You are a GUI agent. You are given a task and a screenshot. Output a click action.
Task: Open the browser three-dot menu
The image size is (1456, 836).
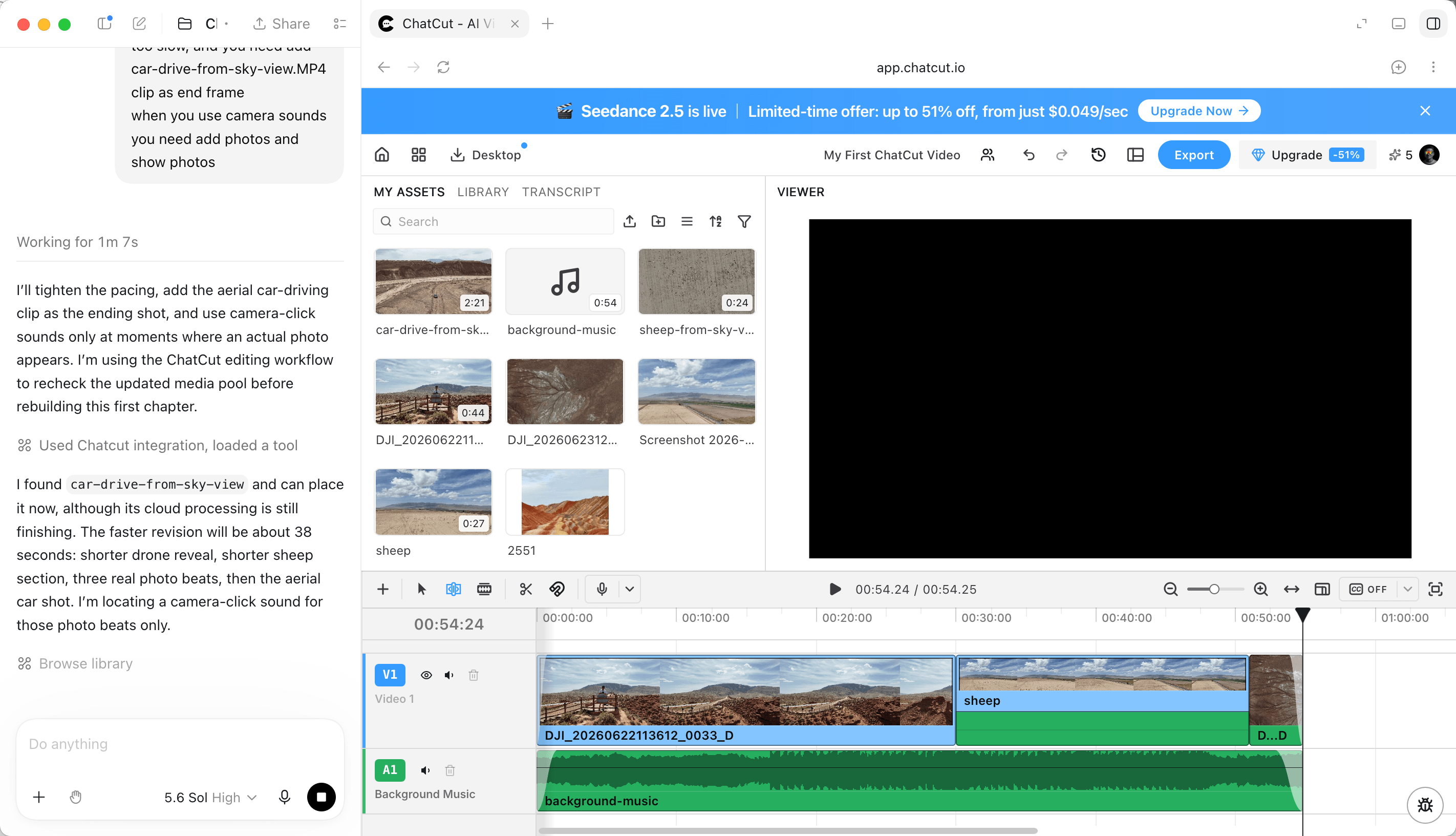point(1433,67)
